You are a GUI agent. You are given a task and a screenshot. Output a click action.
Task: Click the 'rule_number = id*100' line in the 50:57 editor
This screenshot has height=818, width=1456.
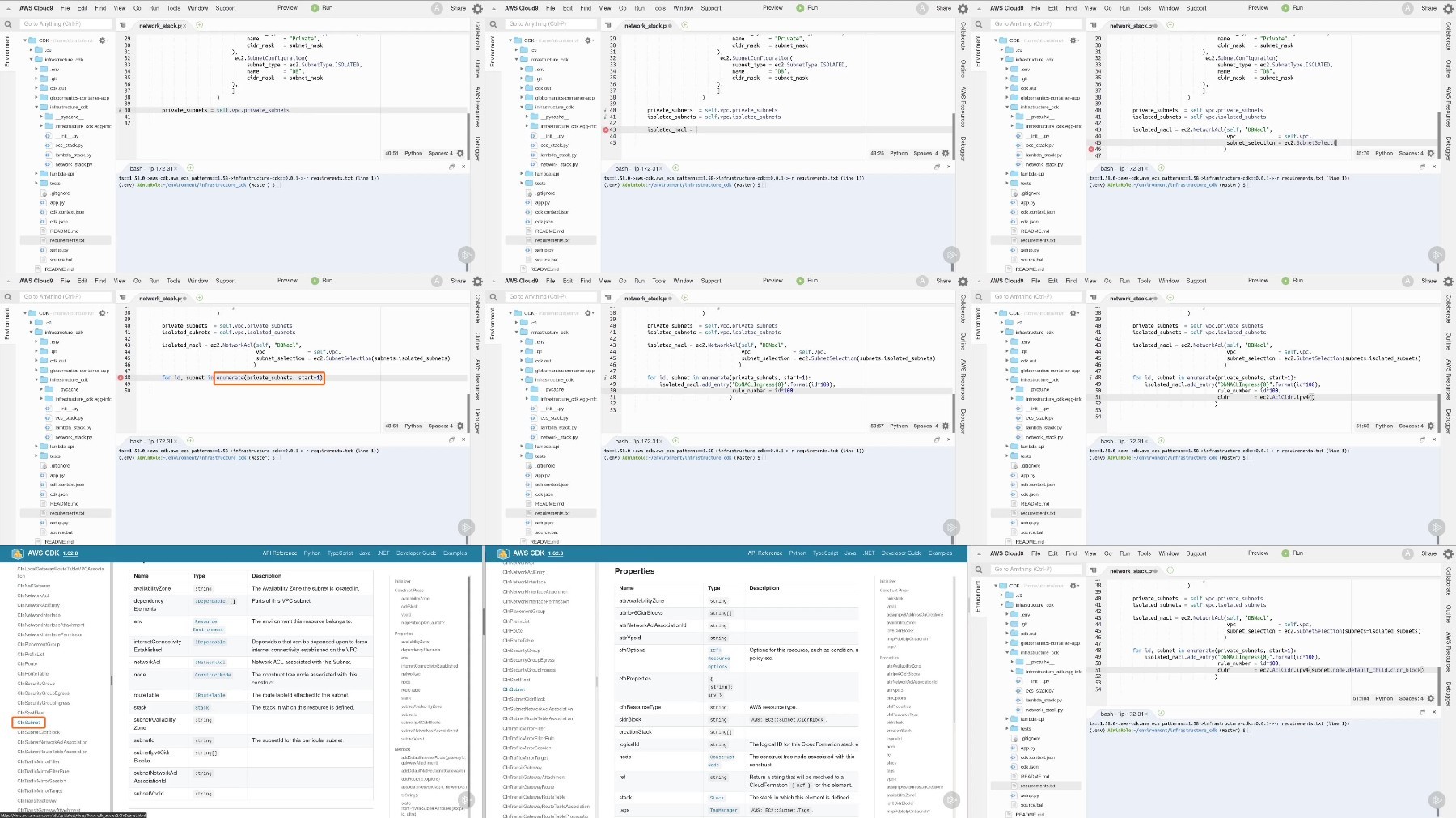click(762, 391)
